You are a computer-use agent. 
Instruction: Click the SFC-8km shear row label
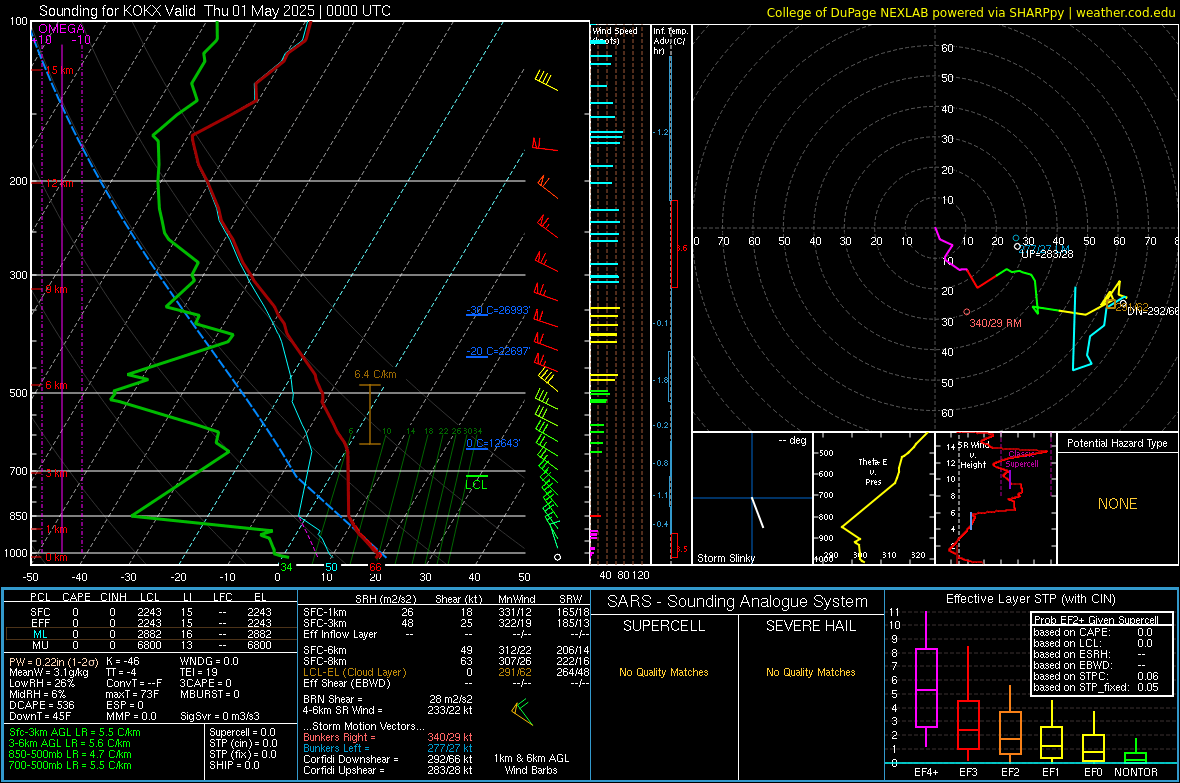325,661
